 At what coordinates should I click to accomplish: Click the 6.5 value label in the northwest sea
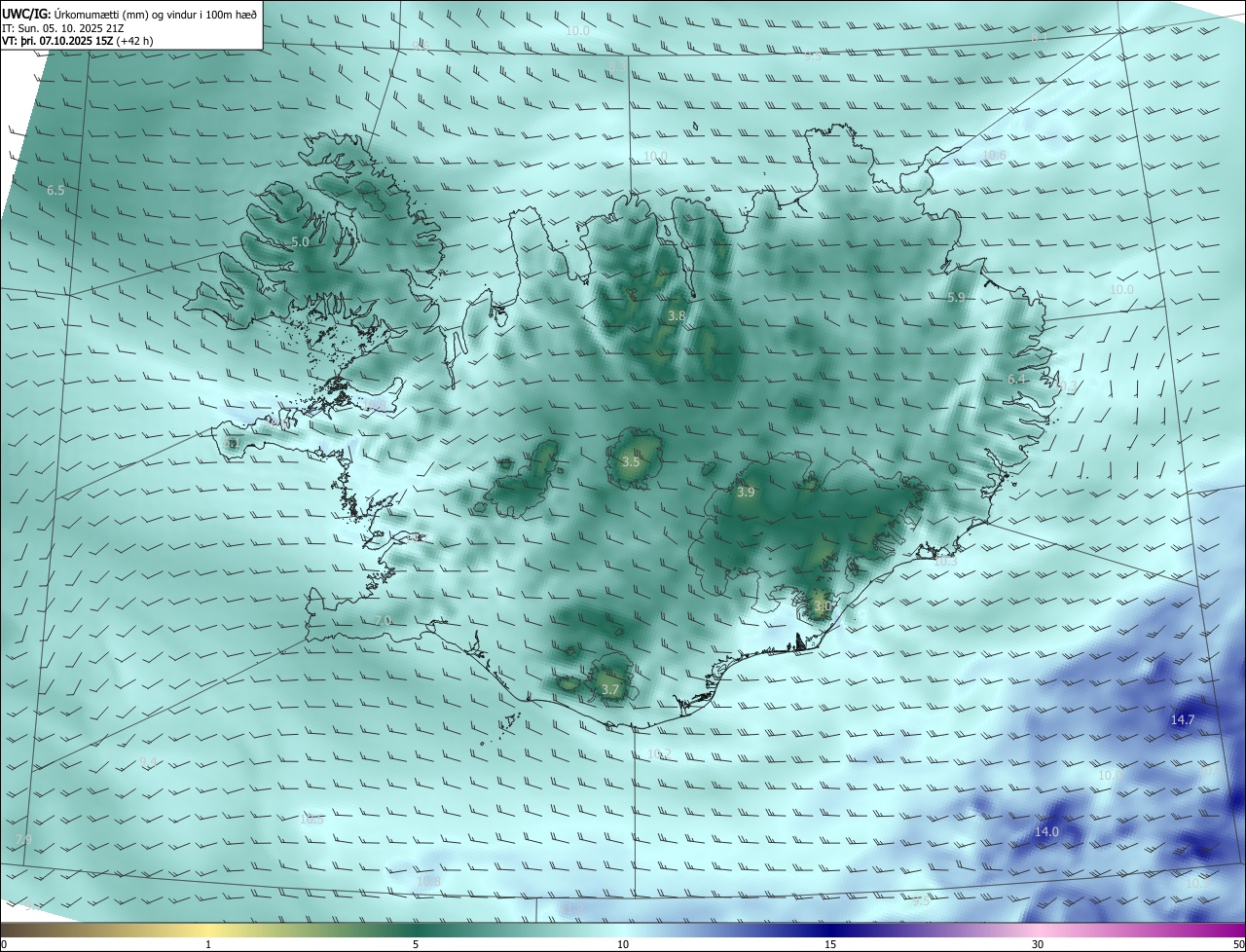tap(55, 190)
